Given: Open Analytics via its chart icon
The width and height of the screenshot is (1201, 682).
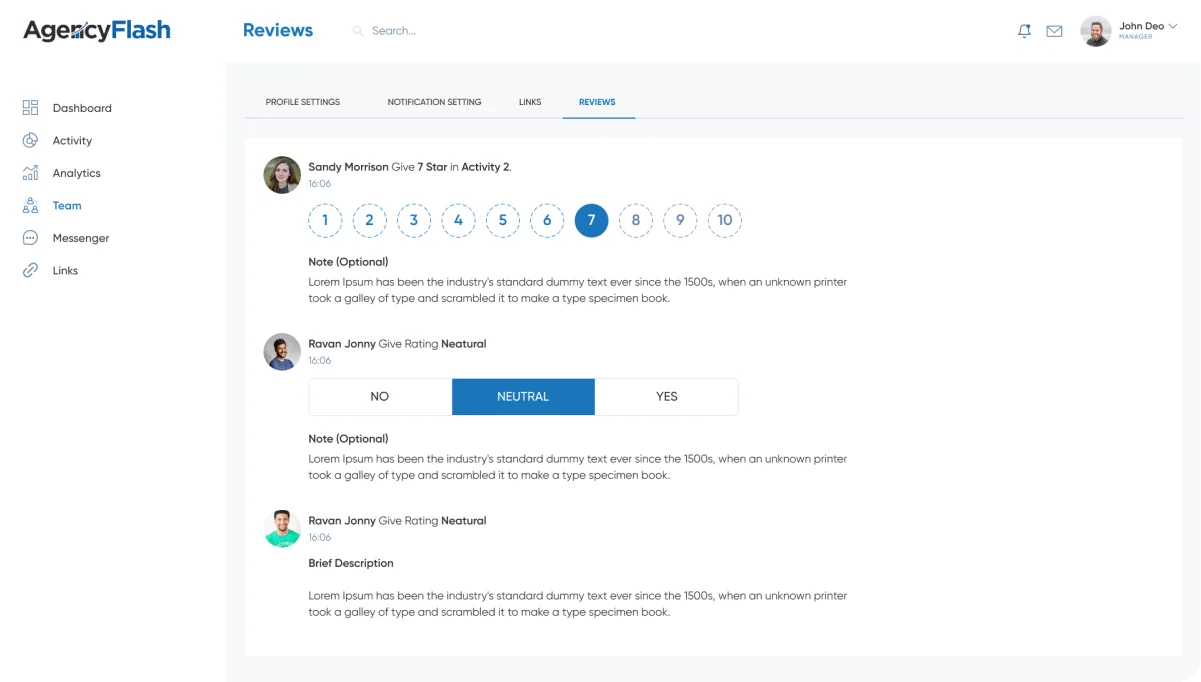Looking at the screenshot, I should [x=30, y=173].
